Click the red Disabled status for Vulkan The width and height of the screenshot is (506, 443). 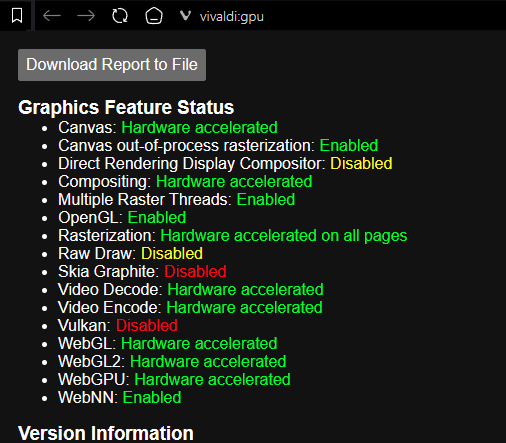coord(147,326)
